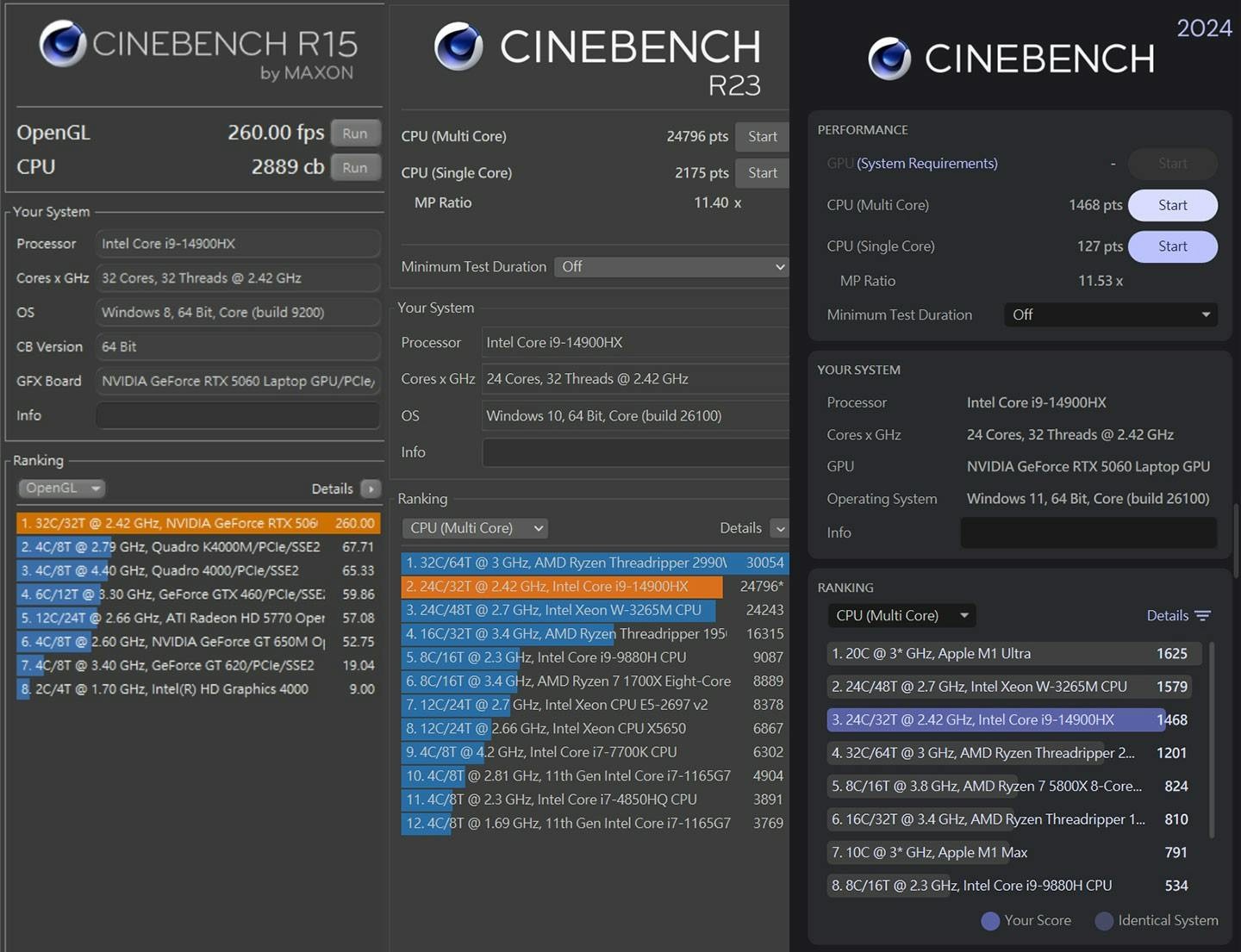Open the System Requirements link
The width and height of the screenshot is (1241, 952).
[926, 164]
